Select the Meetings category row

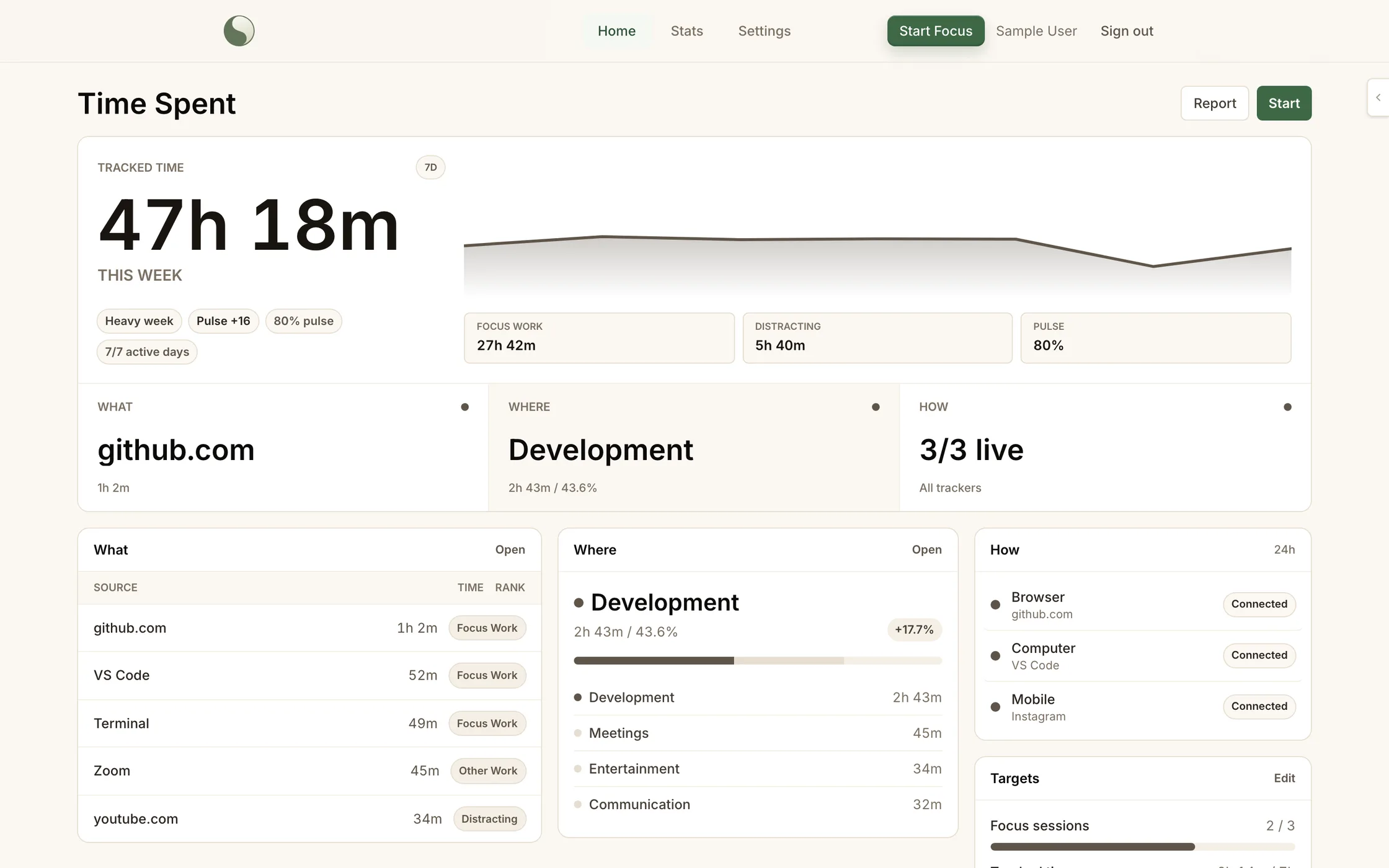pos(758,733)
